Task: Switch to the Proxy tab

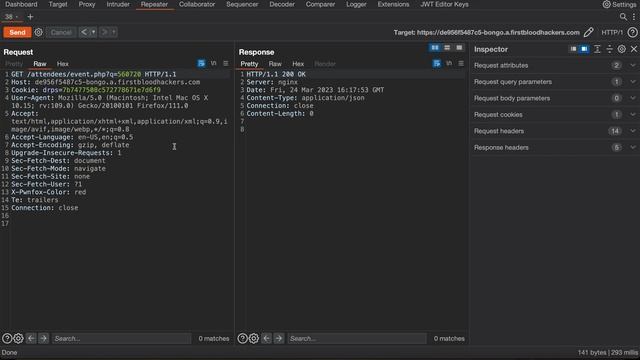Action: point(87,4)
